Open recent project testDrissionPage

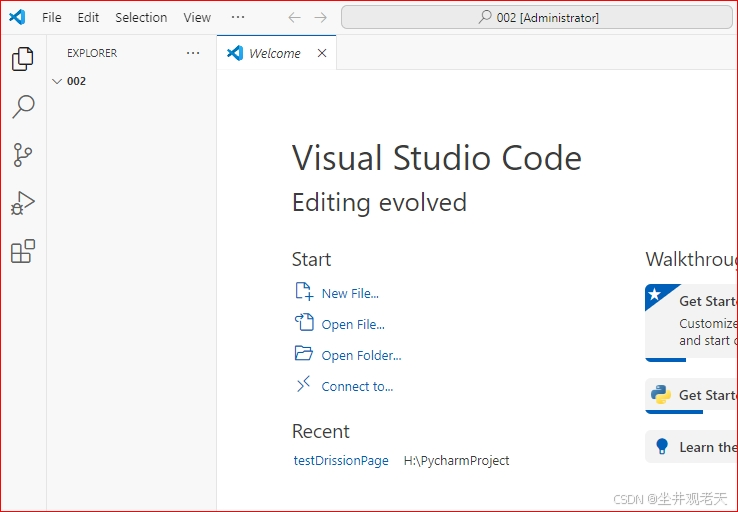pyautogui.click(x=341, y=460)
